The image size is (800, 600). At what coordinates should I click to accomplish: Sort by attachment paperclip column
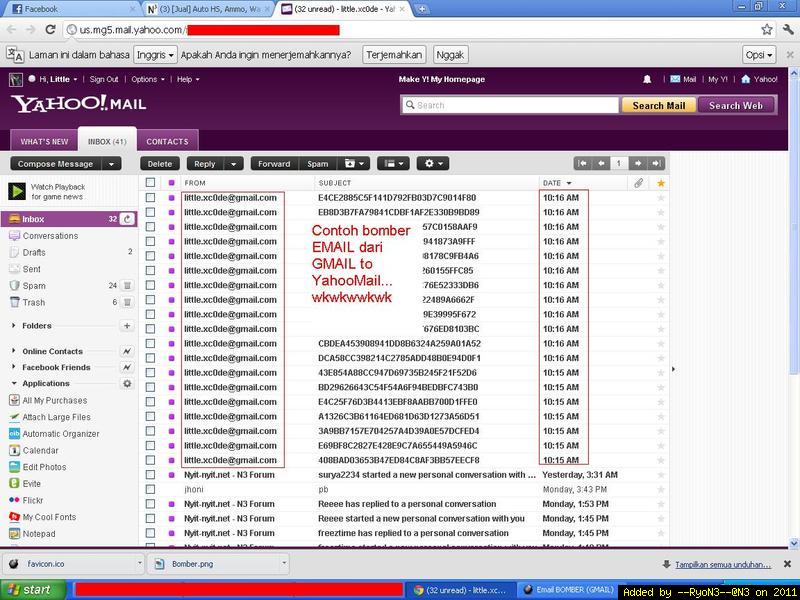click(638, 183)
